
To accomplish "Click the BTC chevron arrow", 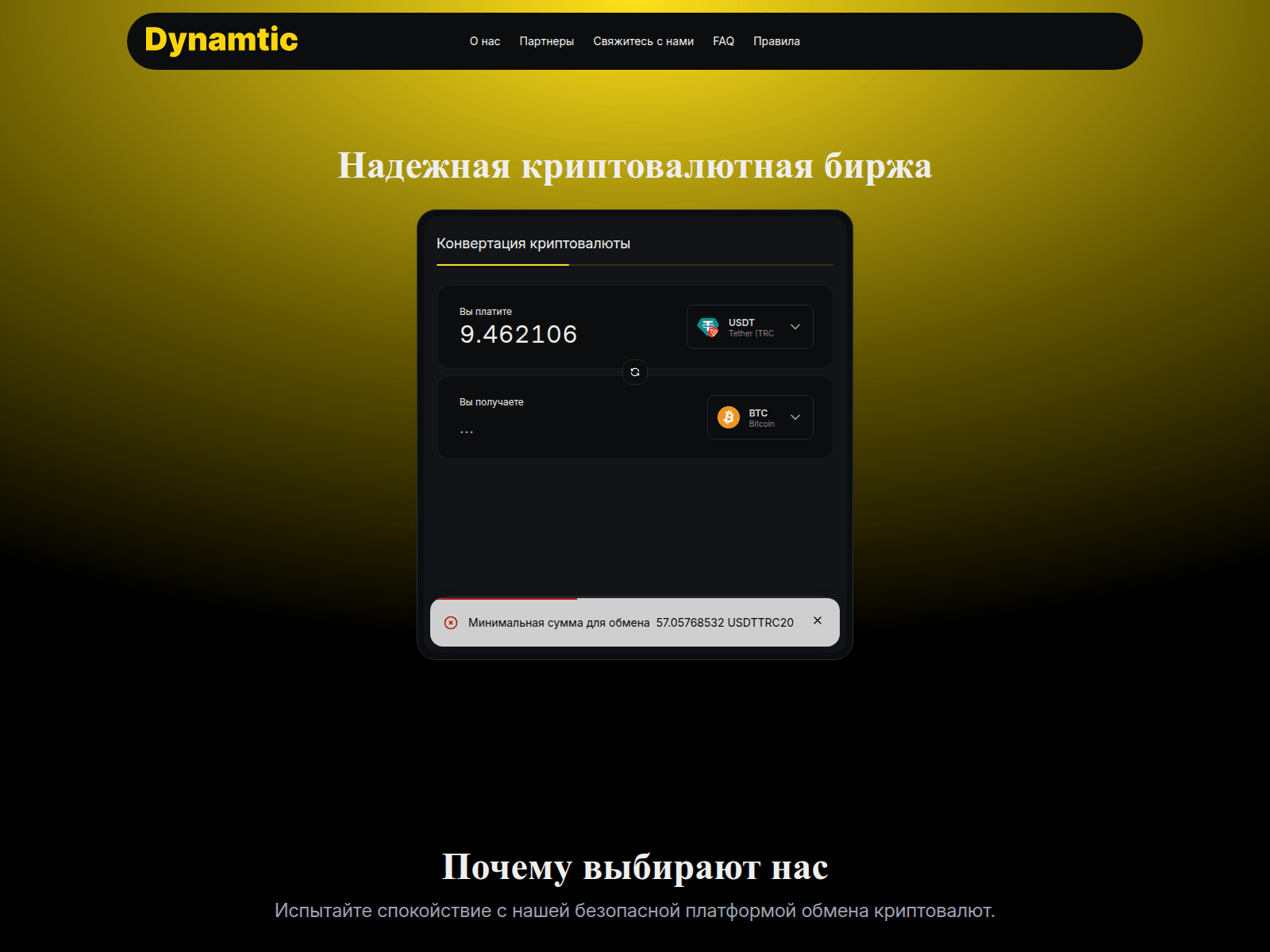I will click(795, 417).
